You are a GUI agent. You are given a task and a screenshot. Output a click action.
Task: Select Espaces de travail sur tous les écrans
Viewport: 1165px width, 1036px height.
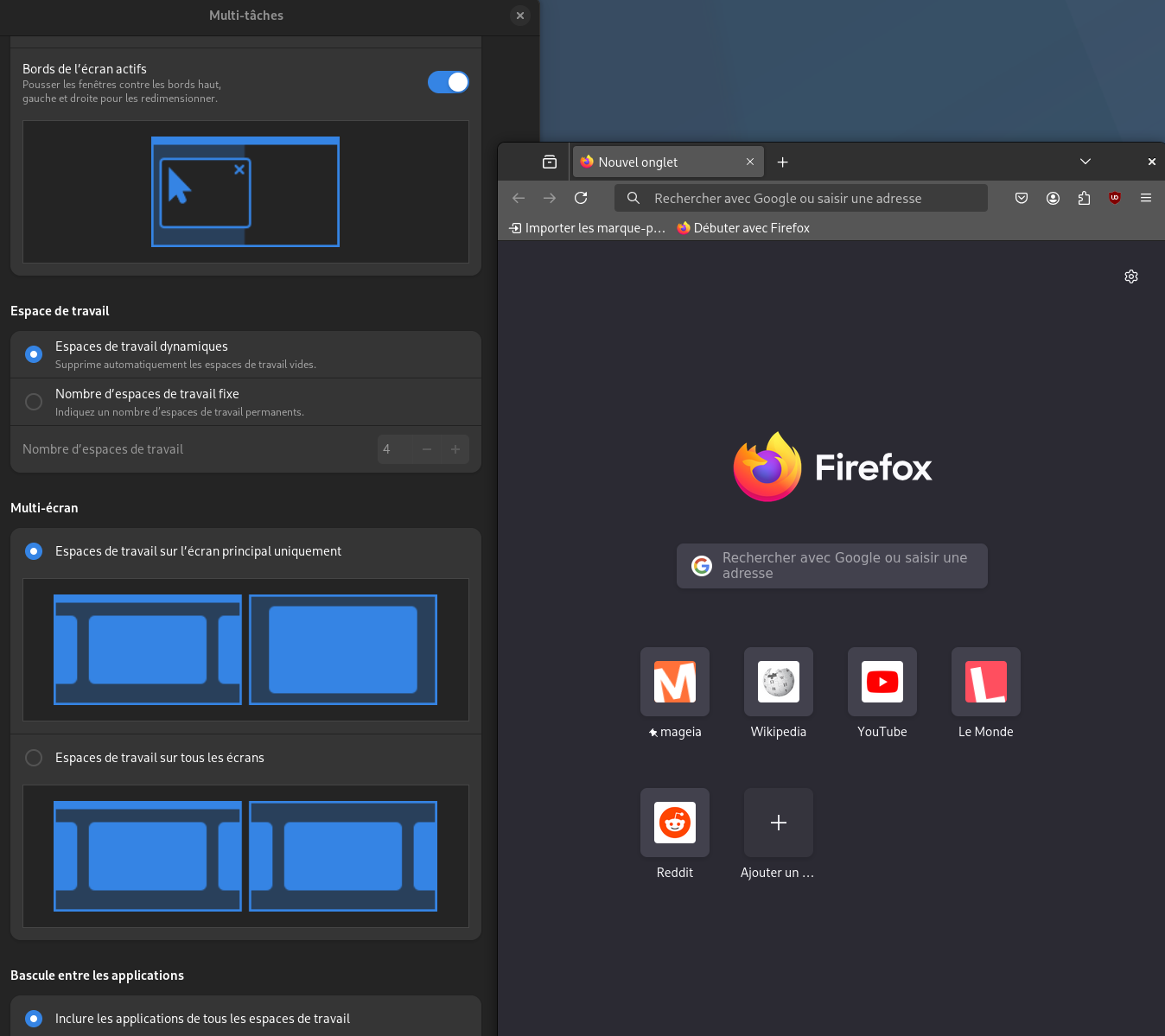[x=34, y=758]
